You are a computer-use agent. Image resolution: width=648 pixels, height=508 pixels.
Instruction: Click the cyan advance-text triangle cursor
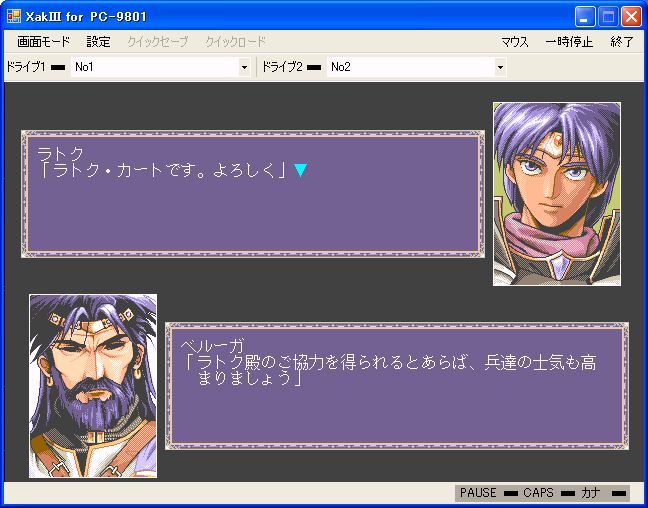pyautogui.click(x=300, y=170)
